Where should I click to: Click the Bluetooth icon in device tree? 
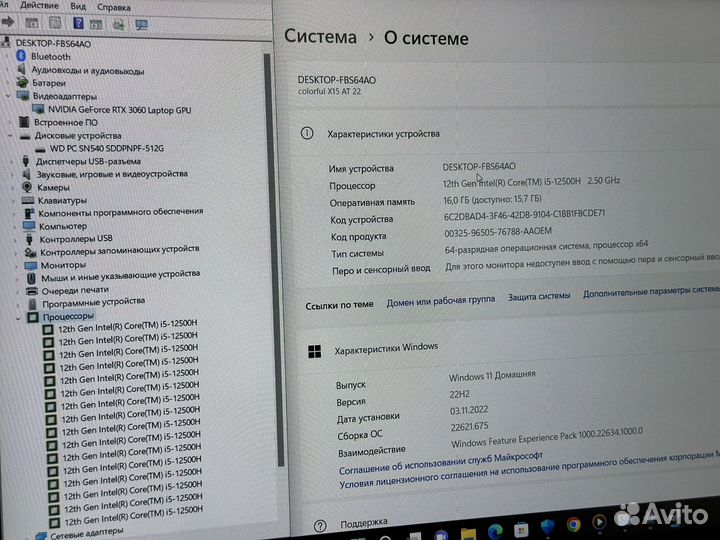[21, 56]
